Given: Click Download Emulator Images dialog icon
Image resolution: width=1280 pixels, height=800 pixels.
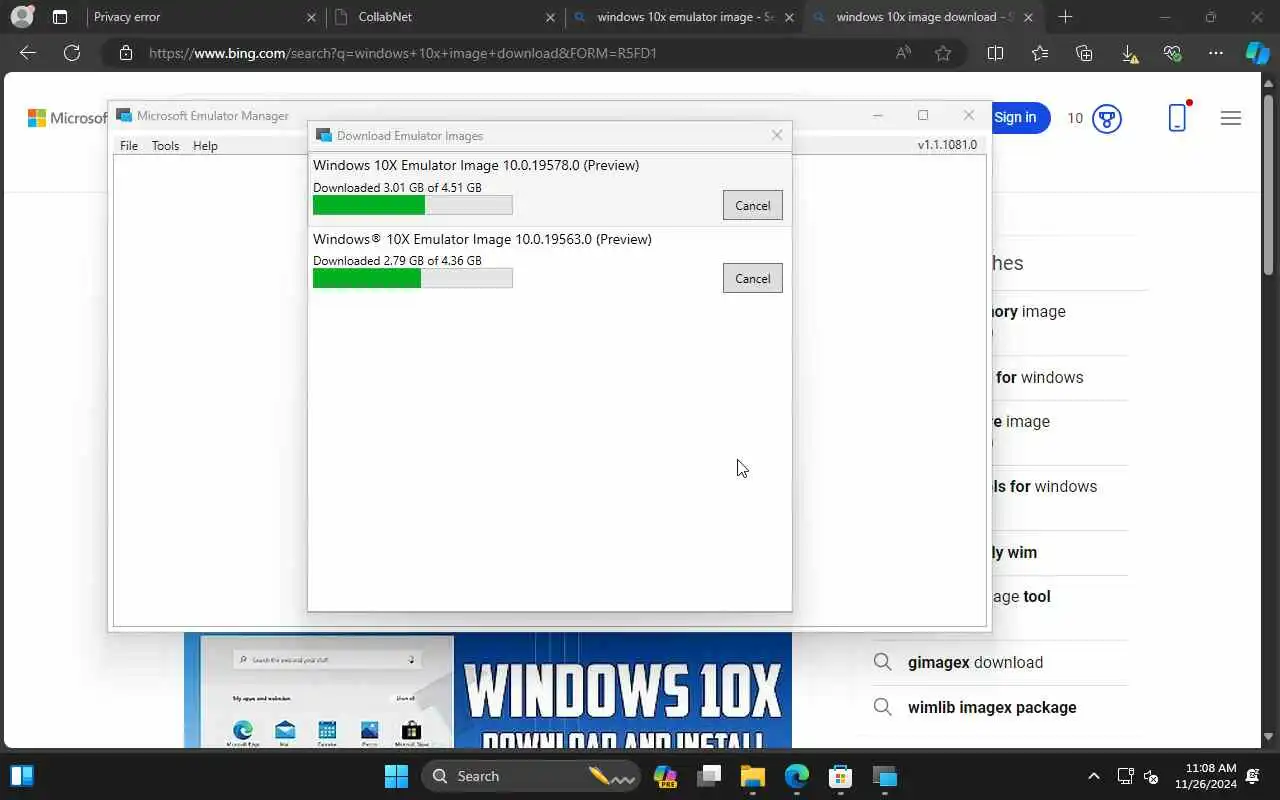Looking at the screenshot, I should (x=324, y=135).
